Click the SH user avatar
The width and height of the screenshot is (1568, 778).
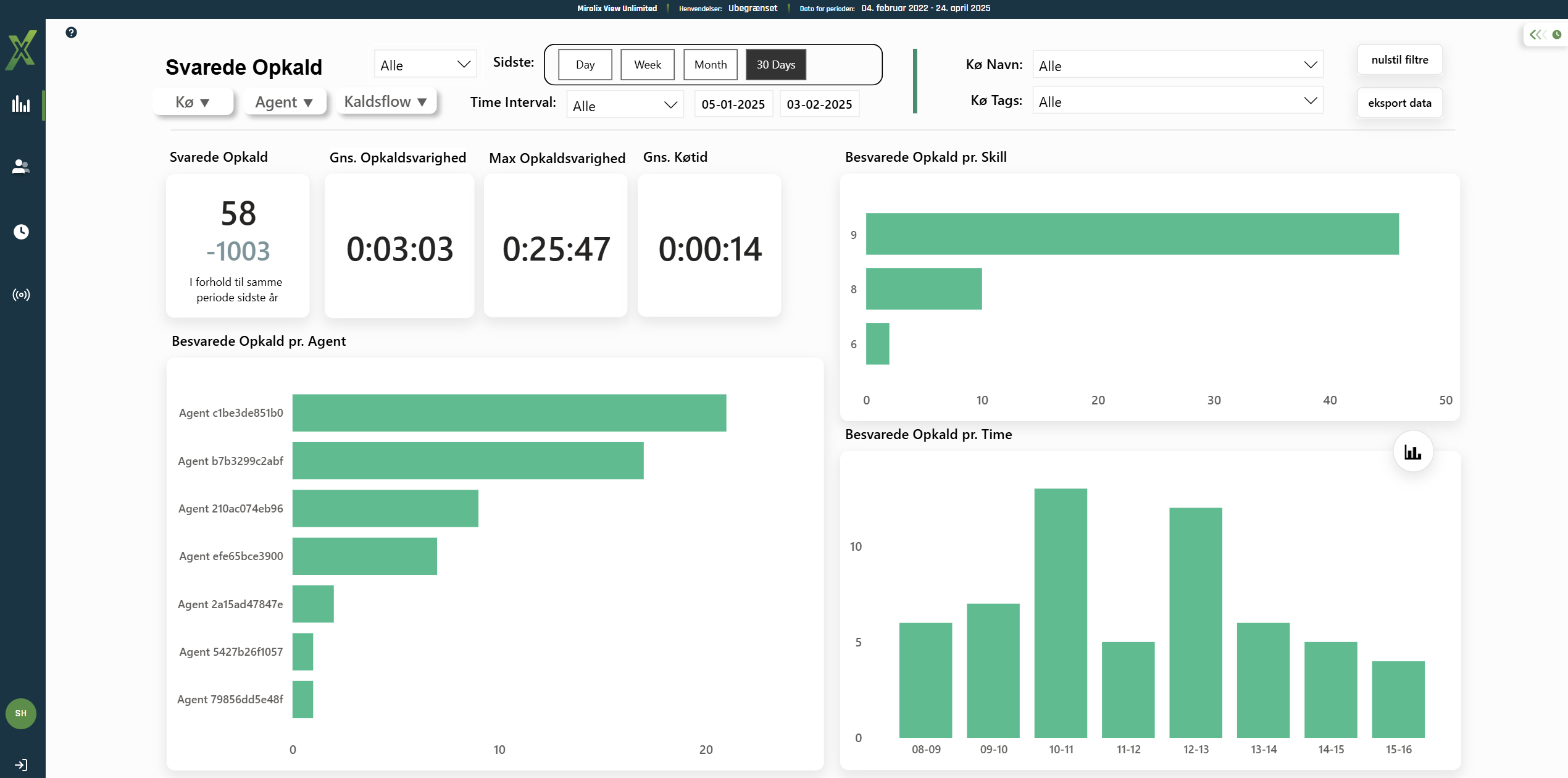(21, 713)
